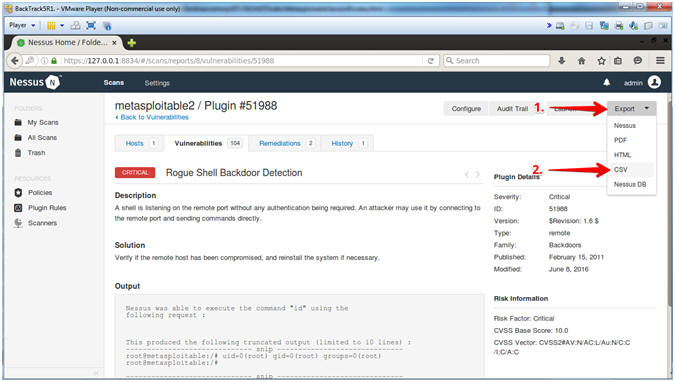Switch to the Remediations tab
Viewport: 675px width, 382px height.
click(285, 143)
